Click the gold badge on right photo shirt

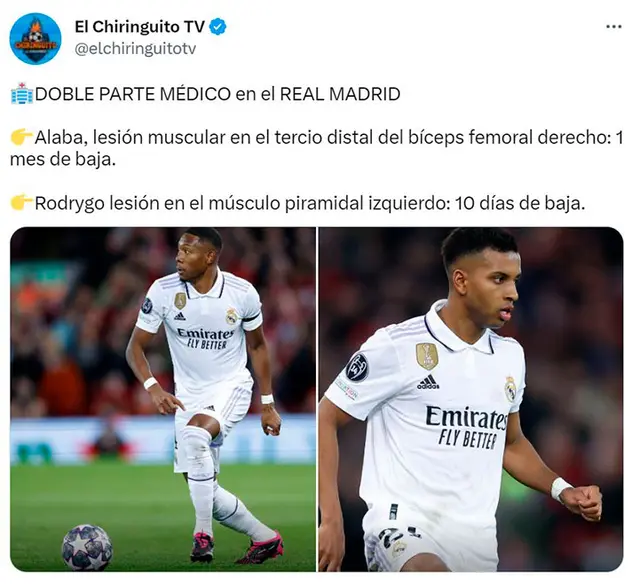[427, 356]
